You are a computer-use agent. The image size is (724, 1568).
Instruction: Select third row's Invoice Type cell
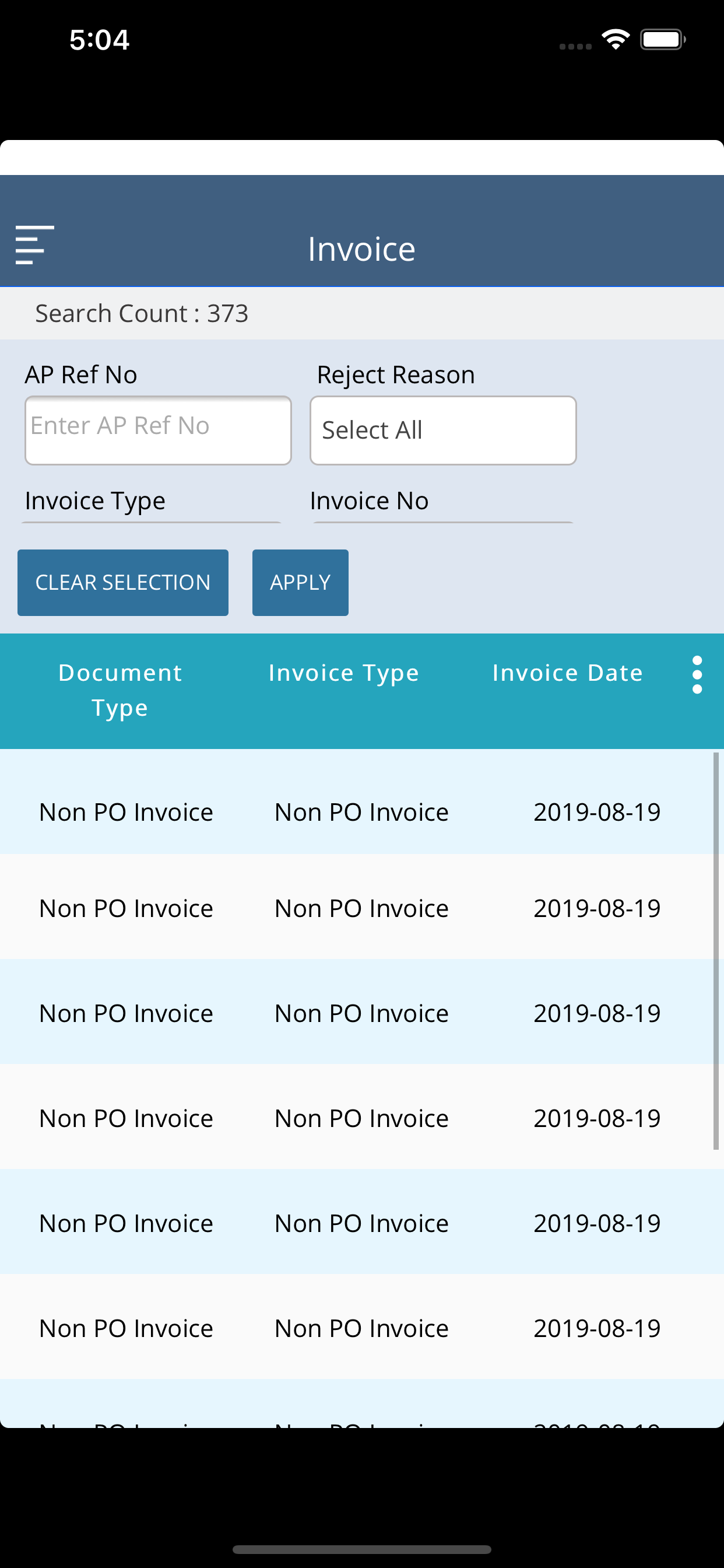[361, 1013]
